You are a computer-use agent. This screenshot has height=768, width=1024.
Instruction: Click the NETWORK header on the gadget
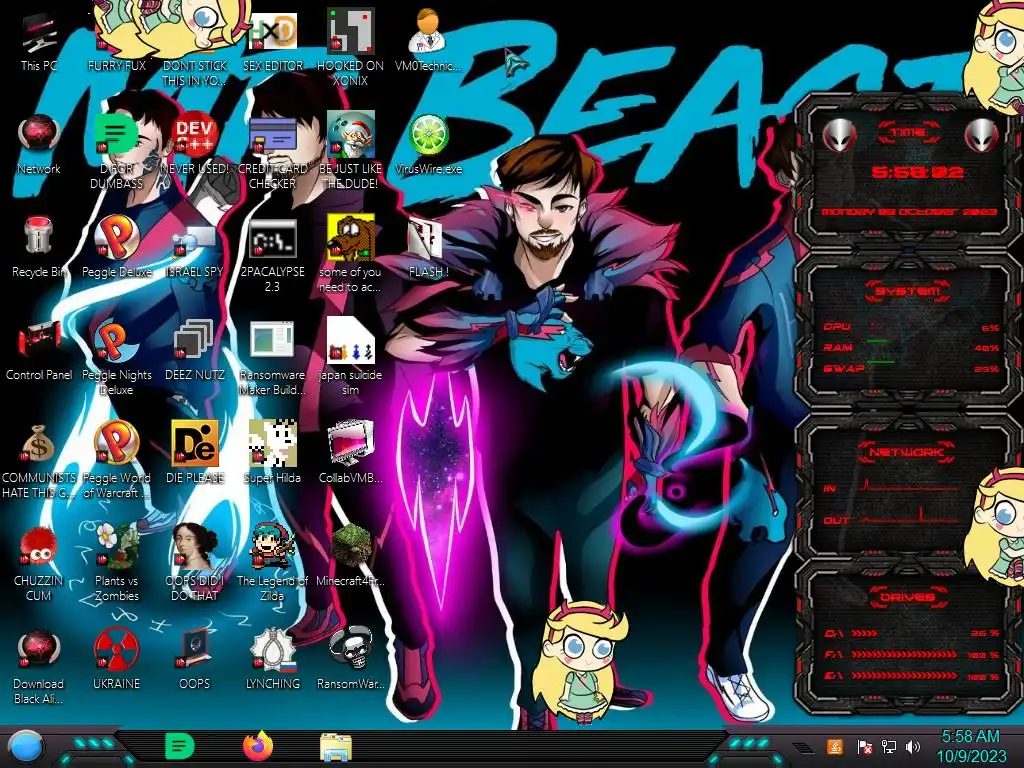(x=908, y=452)
